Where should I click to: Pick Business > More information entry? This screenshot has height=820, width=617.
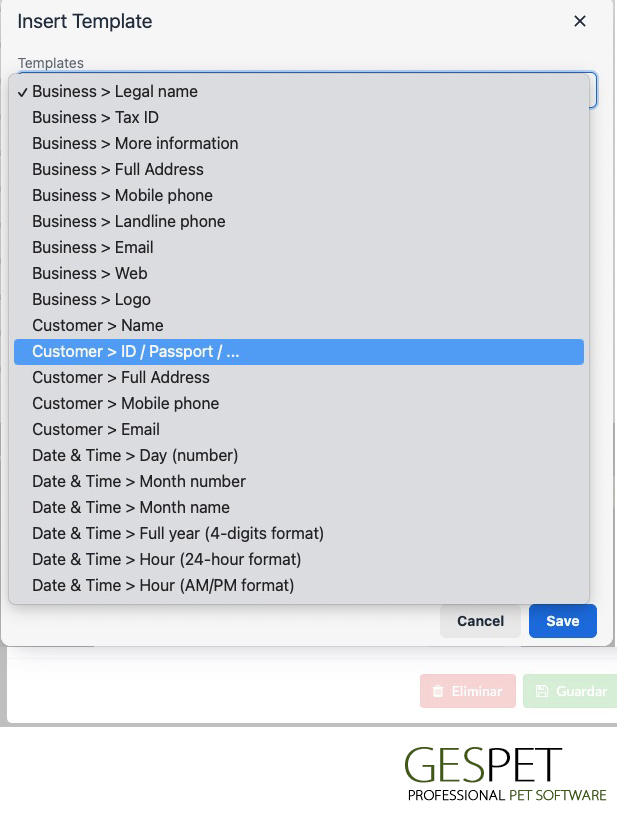(299, 143)
